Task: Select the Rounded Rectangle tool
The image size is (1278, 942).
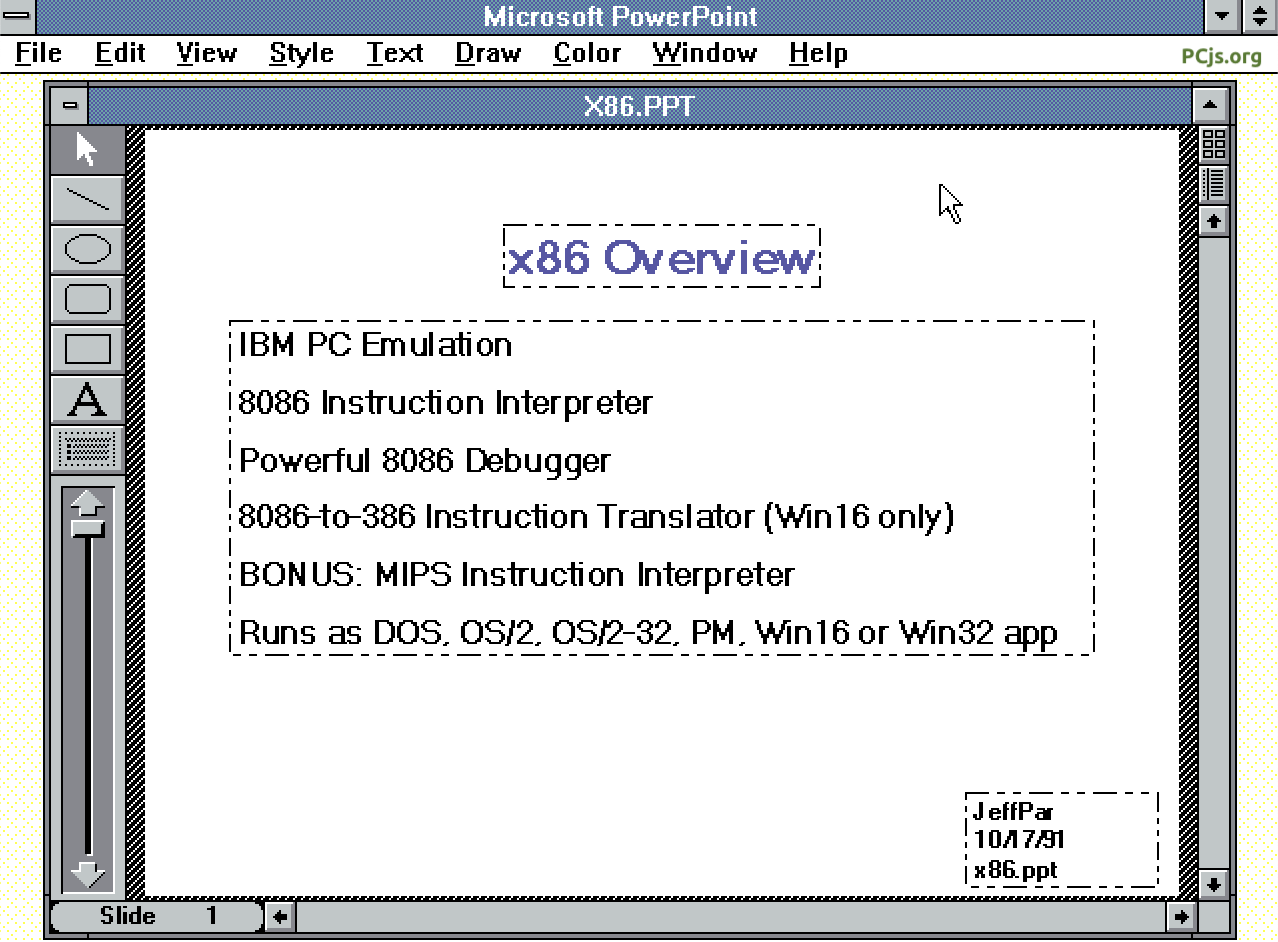Action: pyautogui.click(x=87, y=299)
